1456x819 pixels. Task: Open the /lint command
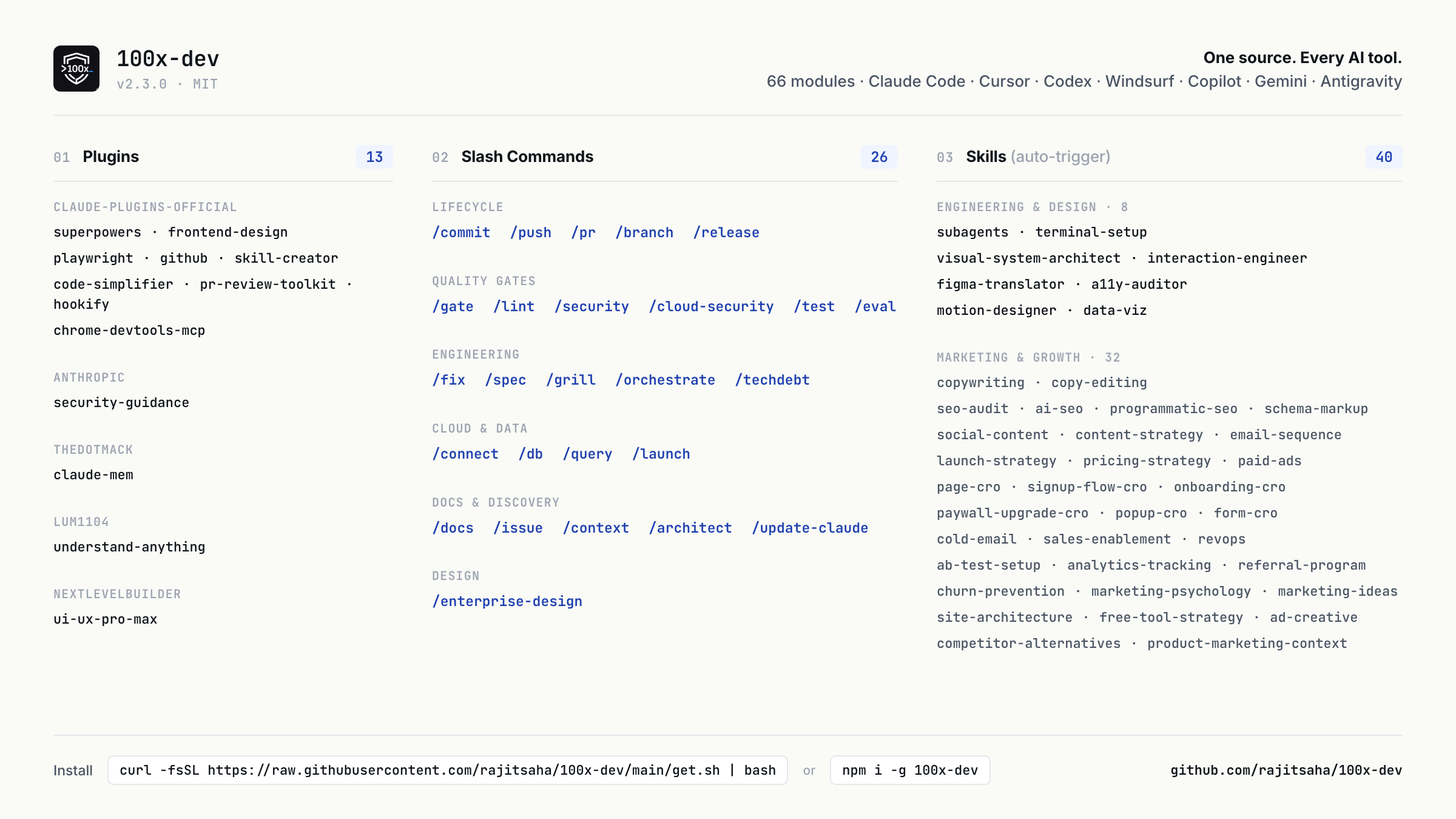[x=514, y=306]
